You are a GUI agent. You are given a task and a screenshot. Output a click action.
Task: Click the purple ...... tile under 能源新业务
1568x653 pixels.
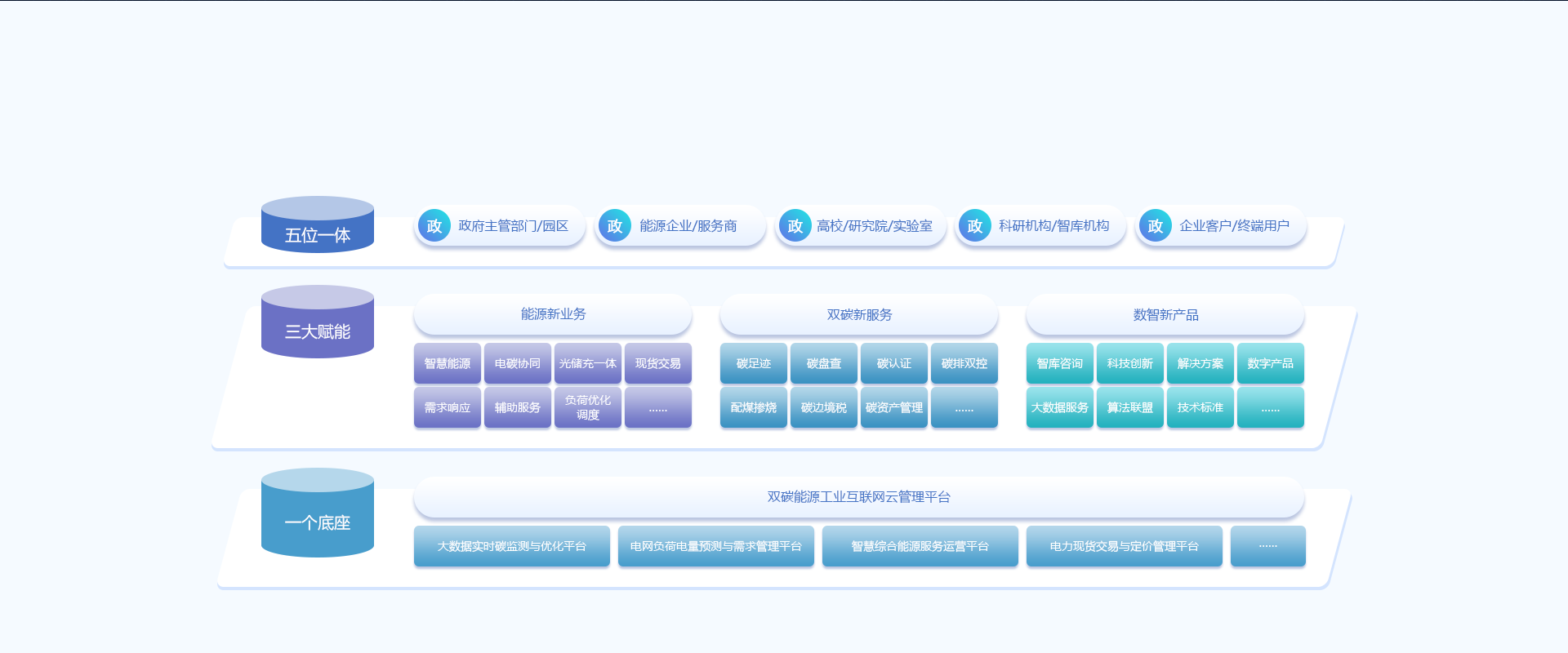658,407
